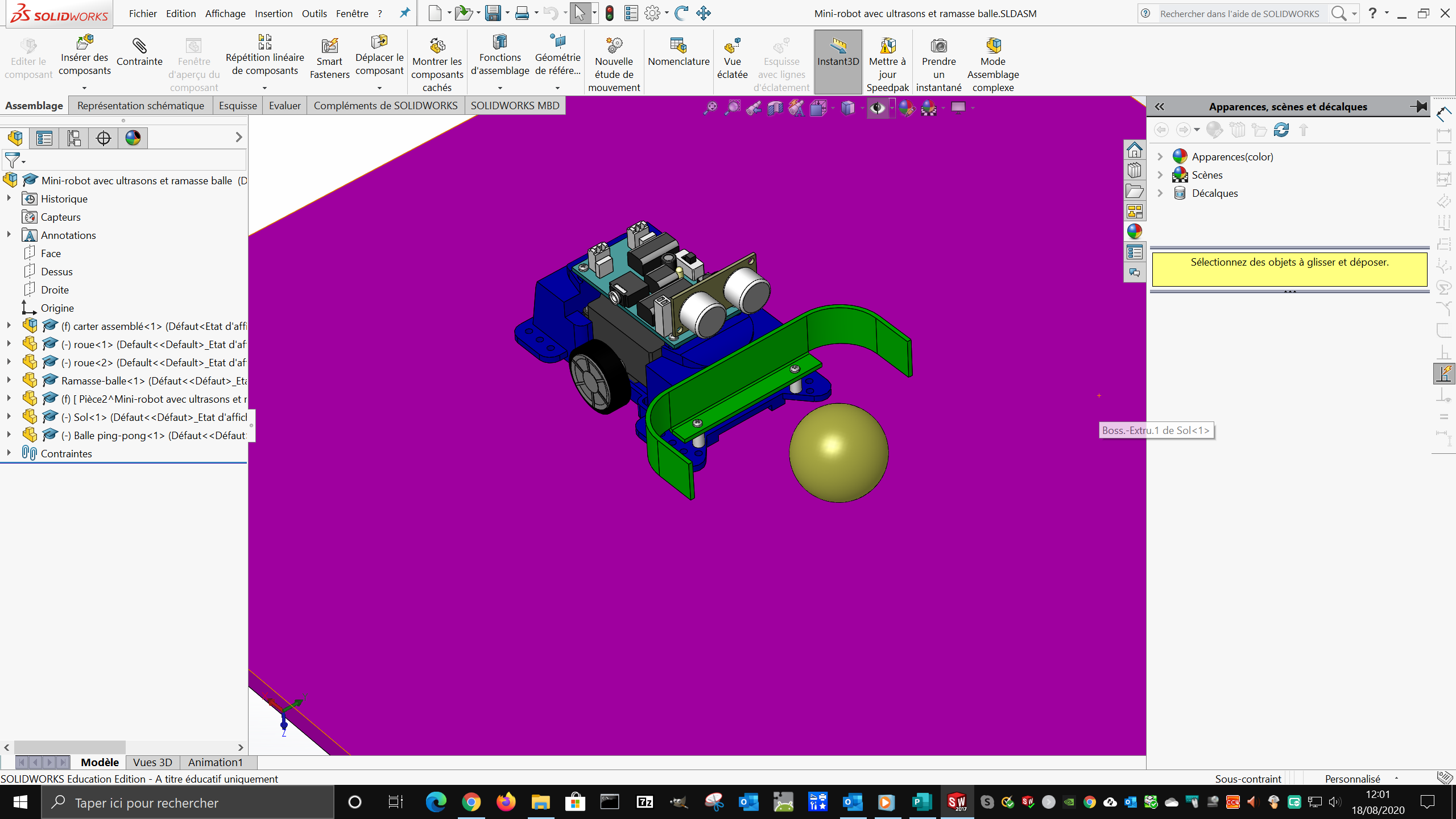Switch to the ConfigurationManager tab in the left panel
1456x819 pixels.
[x=73, y=138]
